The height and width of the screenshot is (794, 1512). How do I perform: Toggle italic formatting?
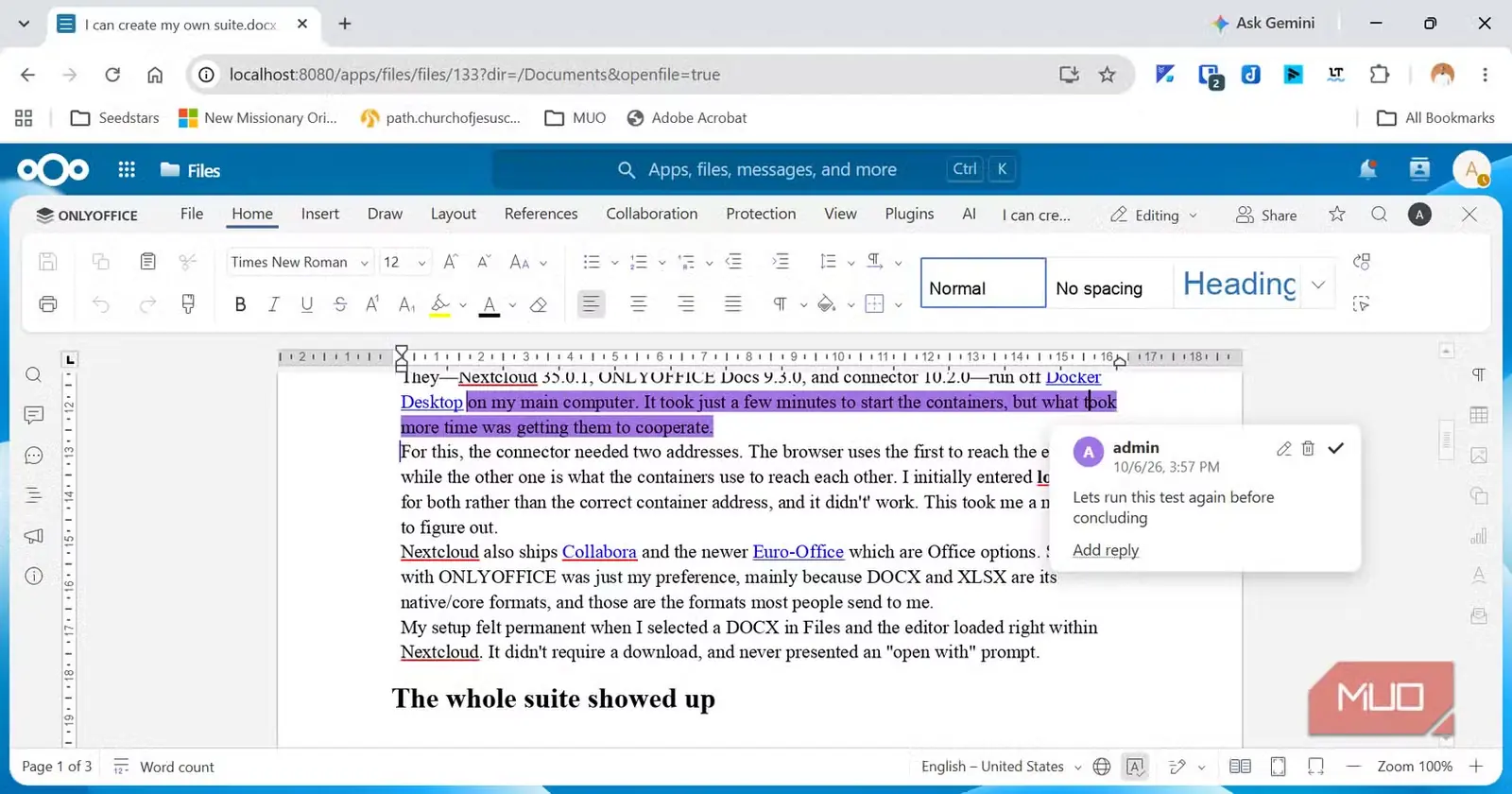[x=273, y=304]
